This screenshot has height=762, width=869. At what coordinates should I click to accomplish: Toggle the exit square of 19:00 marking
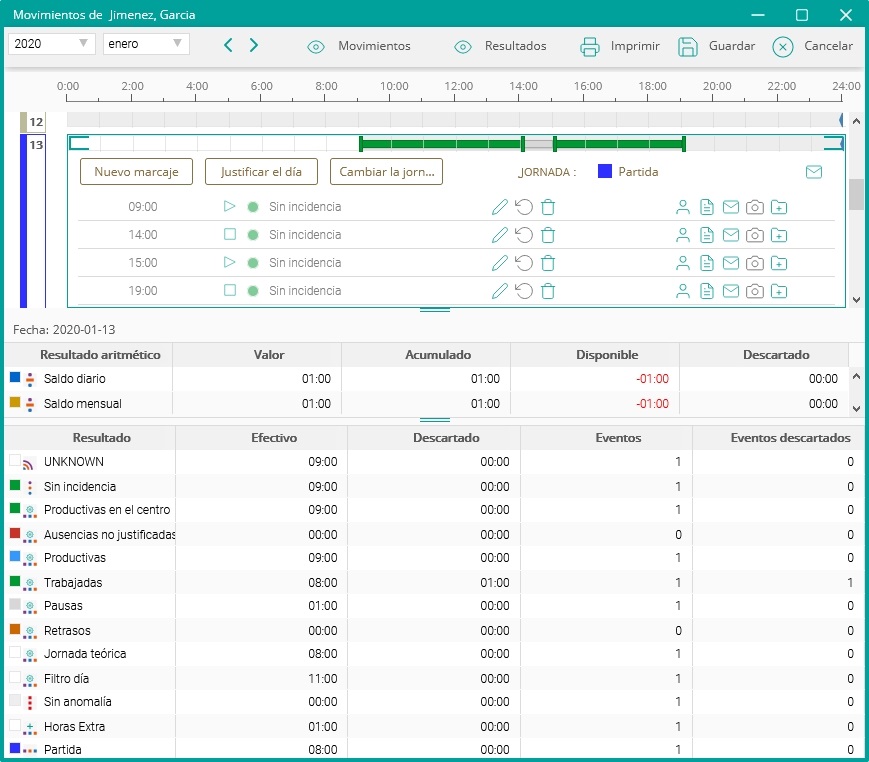coord(229,290)
